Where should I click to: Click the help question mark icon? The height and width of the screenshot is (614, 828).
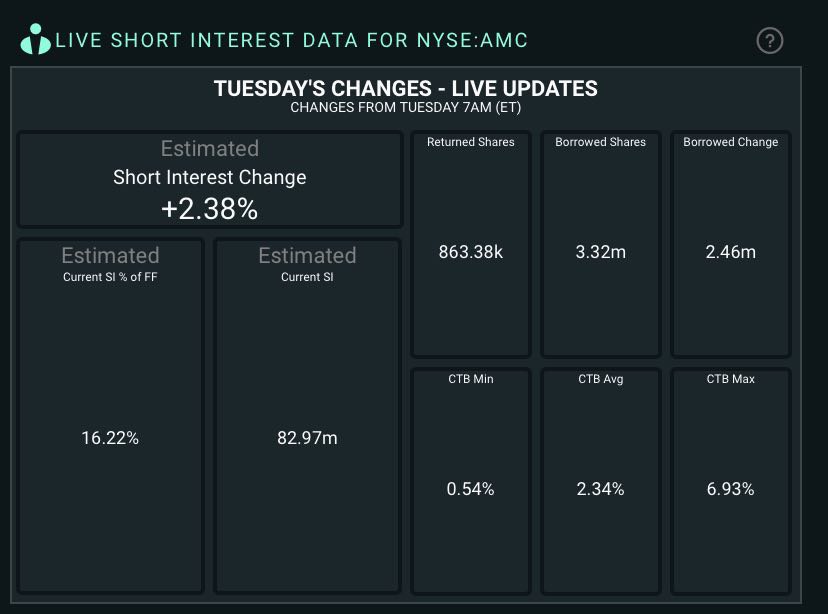point(769,41)
